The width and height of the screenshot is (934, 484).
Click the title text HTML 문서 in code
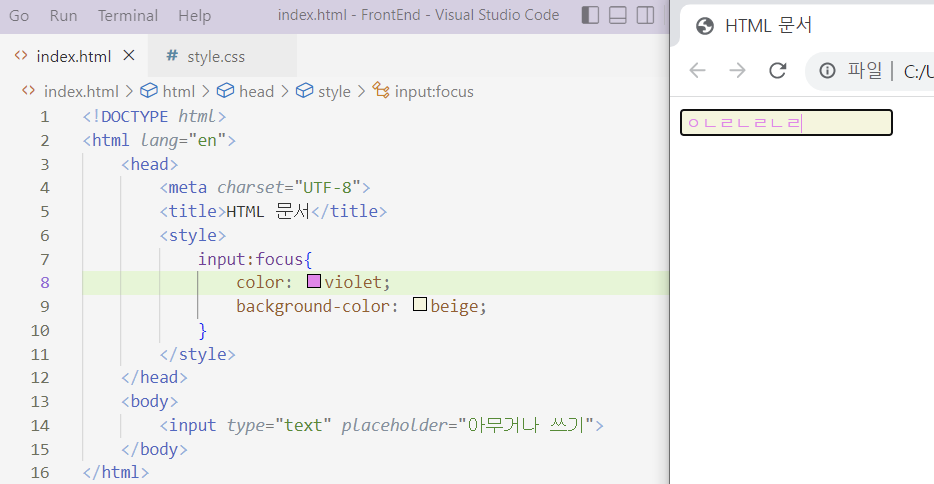[x=268, y=211]
